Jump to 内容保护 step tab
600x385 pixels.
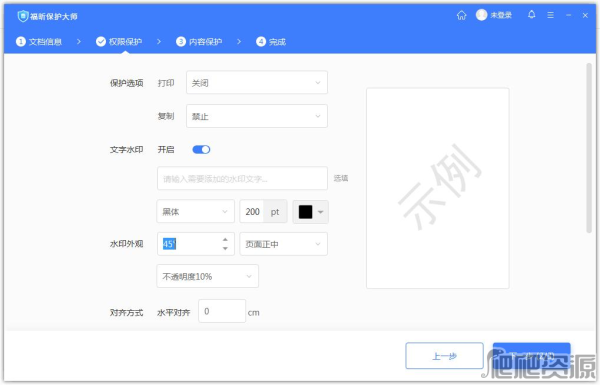point(199,42)
